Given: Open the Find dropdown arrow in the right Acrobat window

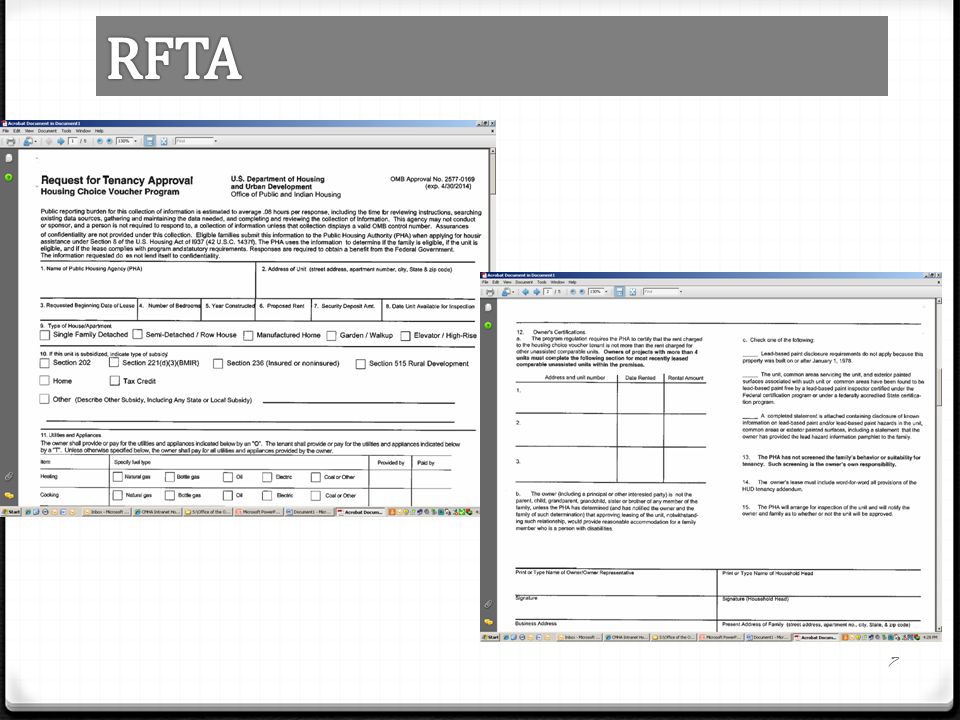Looking at the screenshot, I should (x=681, y=292).
